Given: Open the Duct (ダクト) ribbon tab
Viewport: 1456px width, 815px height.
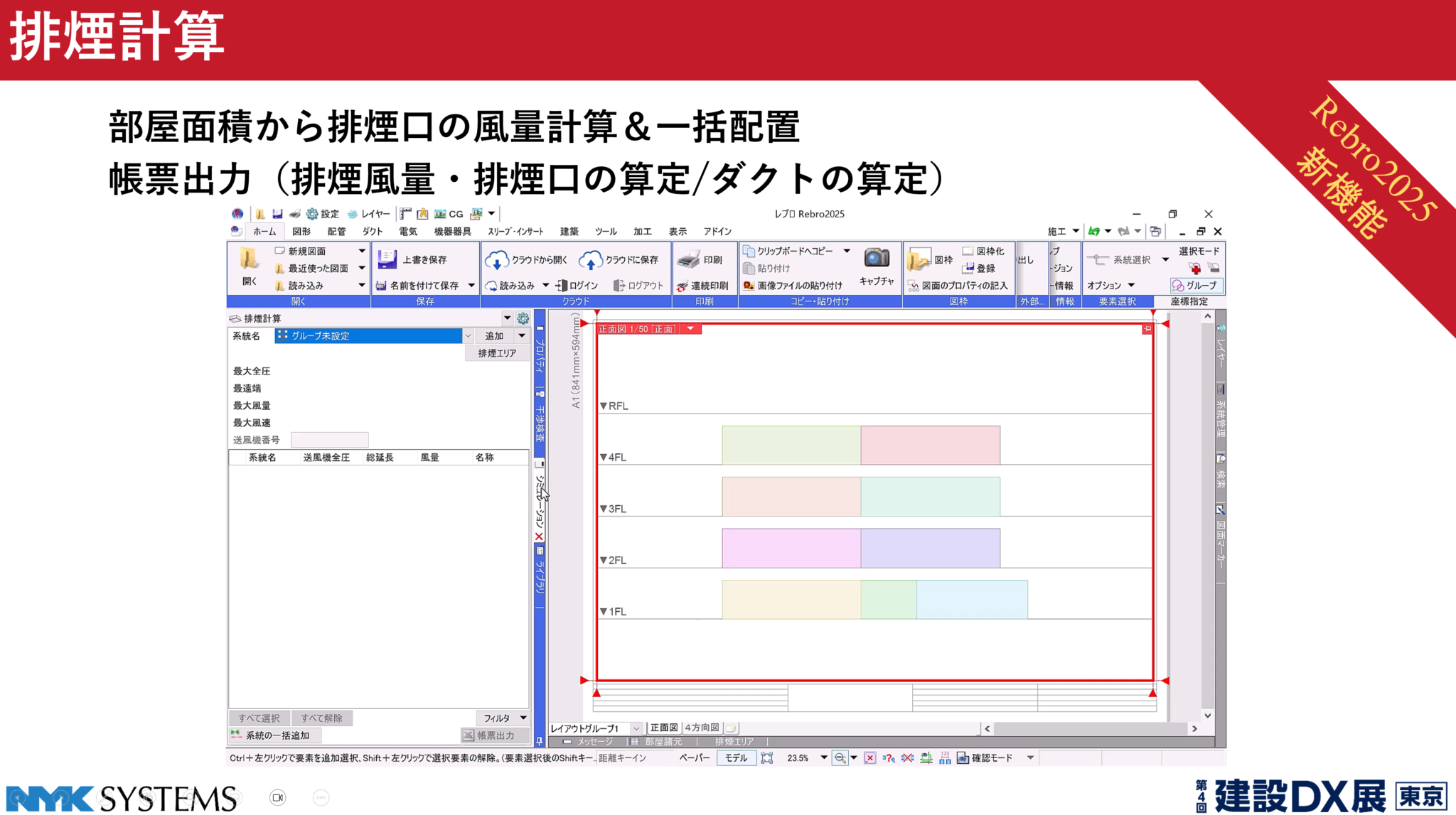Looking at the screenshot, I should pos(372,232).
